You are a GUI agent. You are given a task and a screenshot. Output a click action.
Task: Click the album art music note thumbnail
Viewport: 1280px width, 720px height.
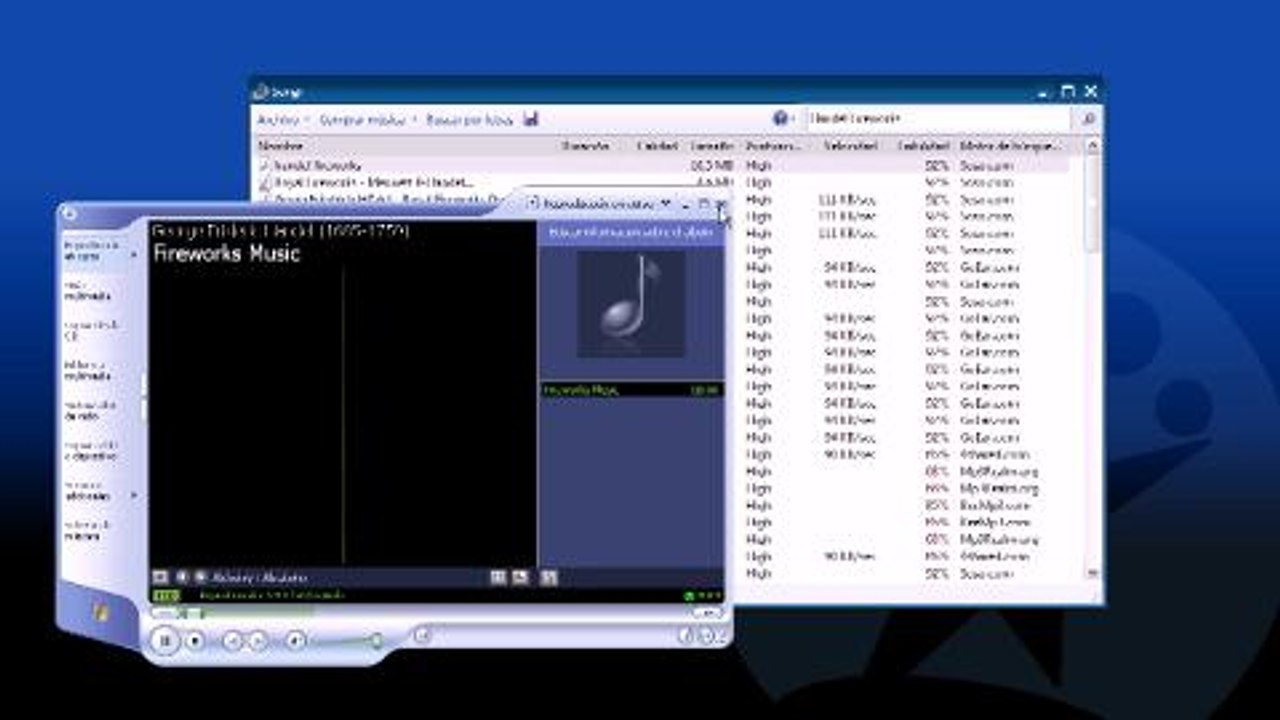[631, 303]
